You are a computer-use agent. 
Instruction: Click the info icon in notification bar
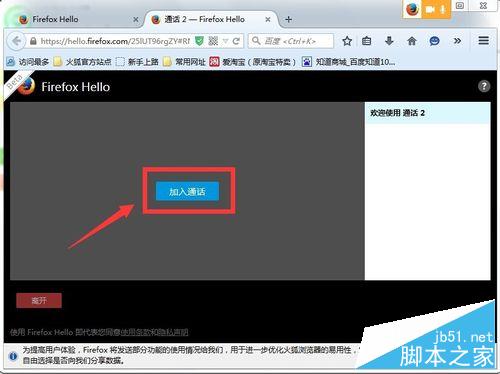click(13, 356)
